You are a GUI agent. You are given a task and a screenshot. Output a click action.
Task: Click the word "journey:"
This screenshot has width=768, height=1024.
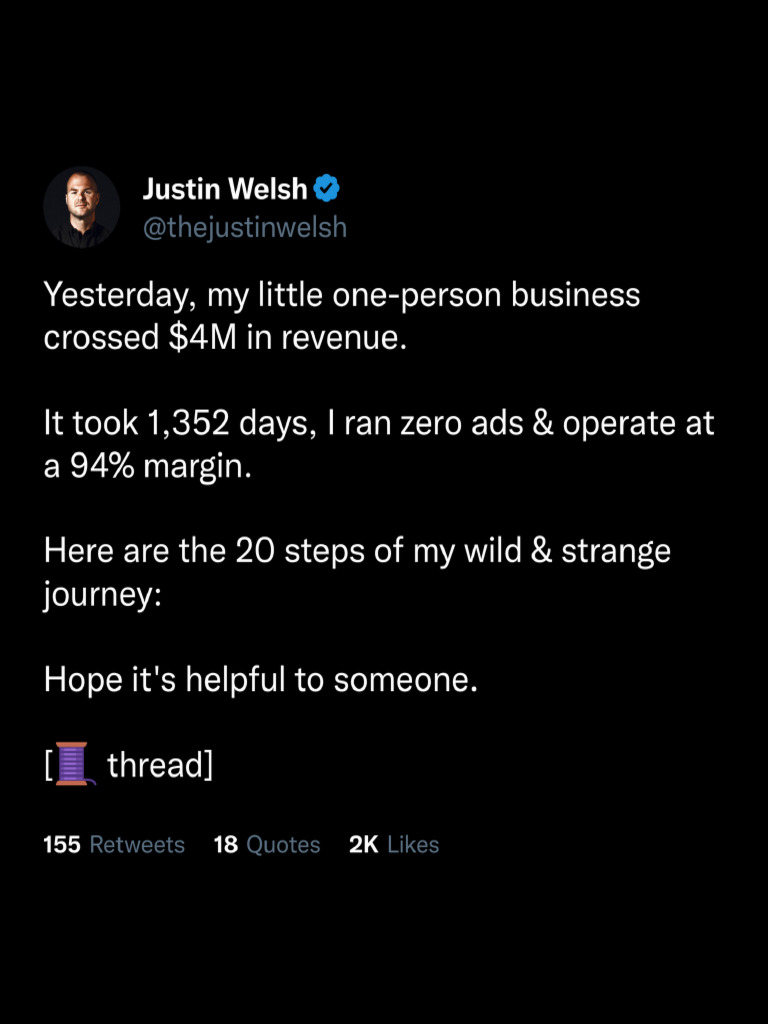(x=102, y=594)
